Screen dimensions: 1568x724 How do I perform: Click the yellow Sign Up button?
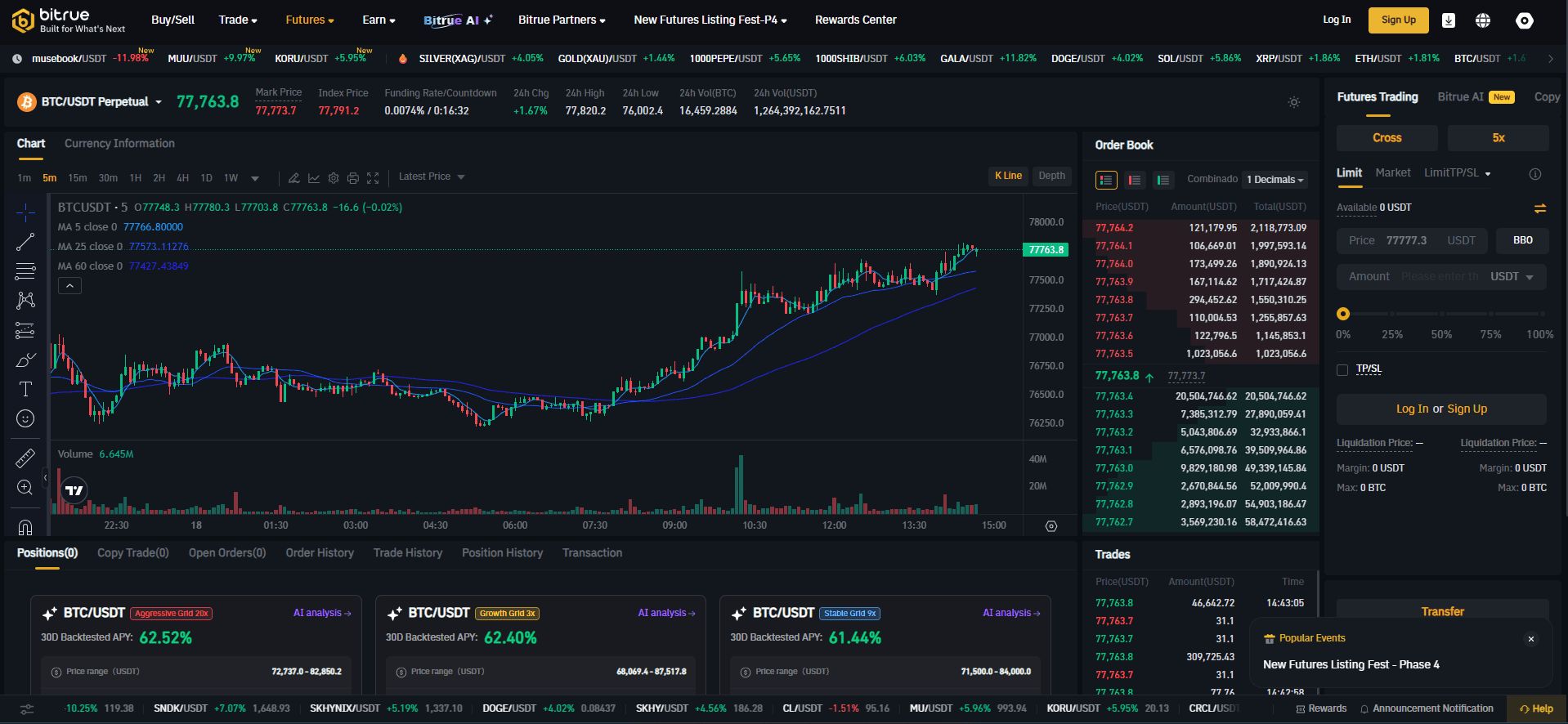[x=1399, y=20]
